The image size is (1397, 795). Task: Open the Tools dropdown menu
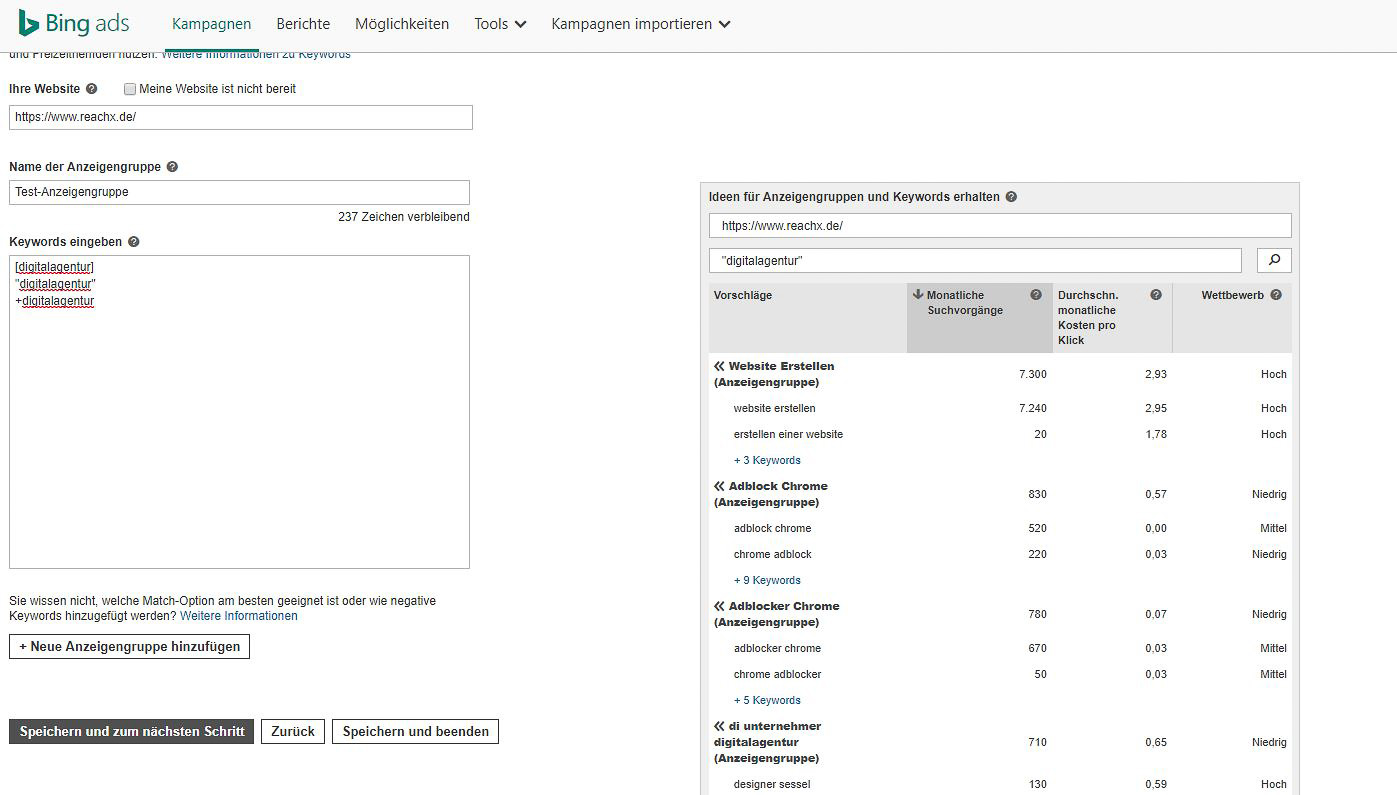point(500,24)
